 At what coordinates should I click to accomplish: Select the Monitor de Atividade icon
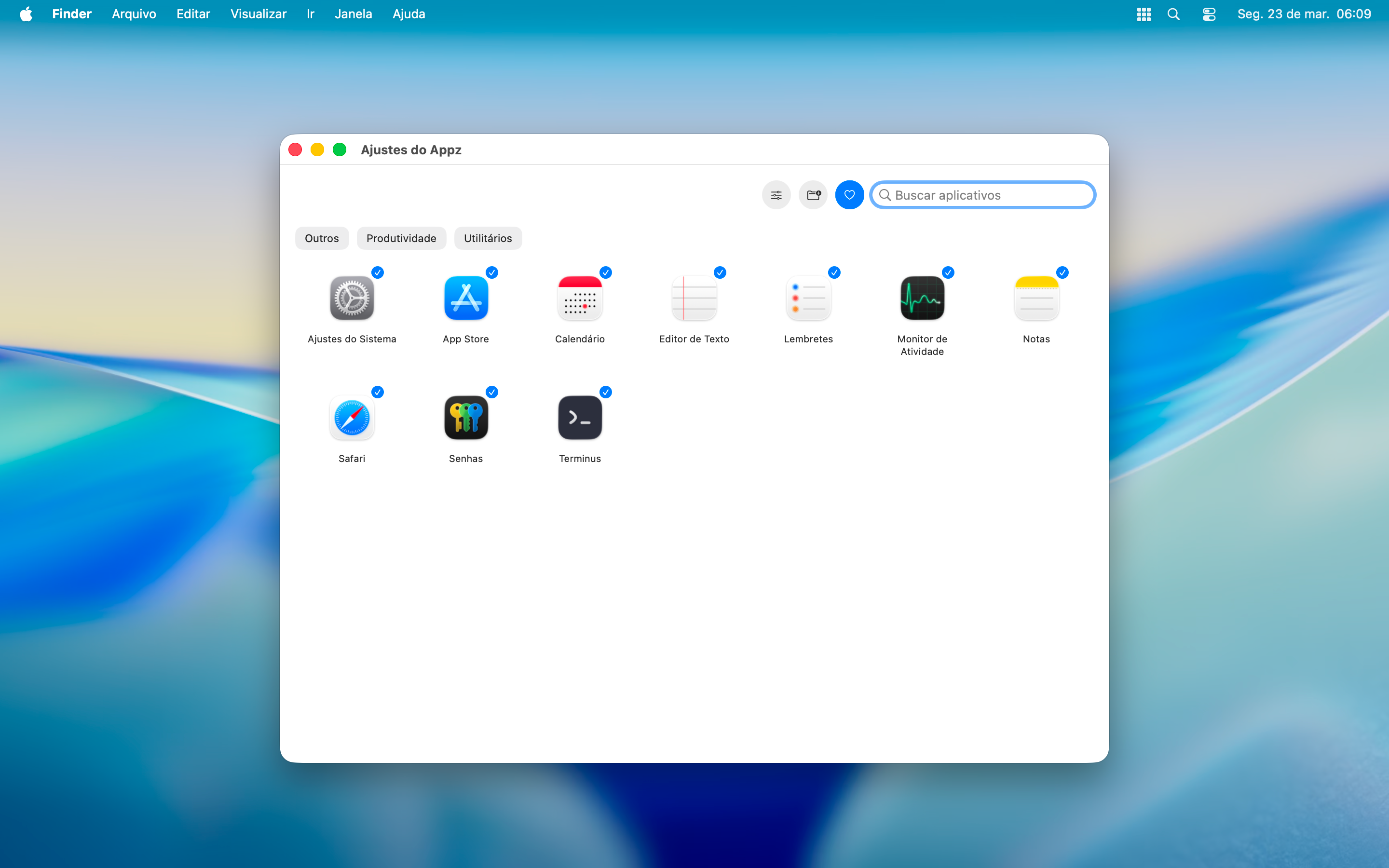[x=922, y=298]
